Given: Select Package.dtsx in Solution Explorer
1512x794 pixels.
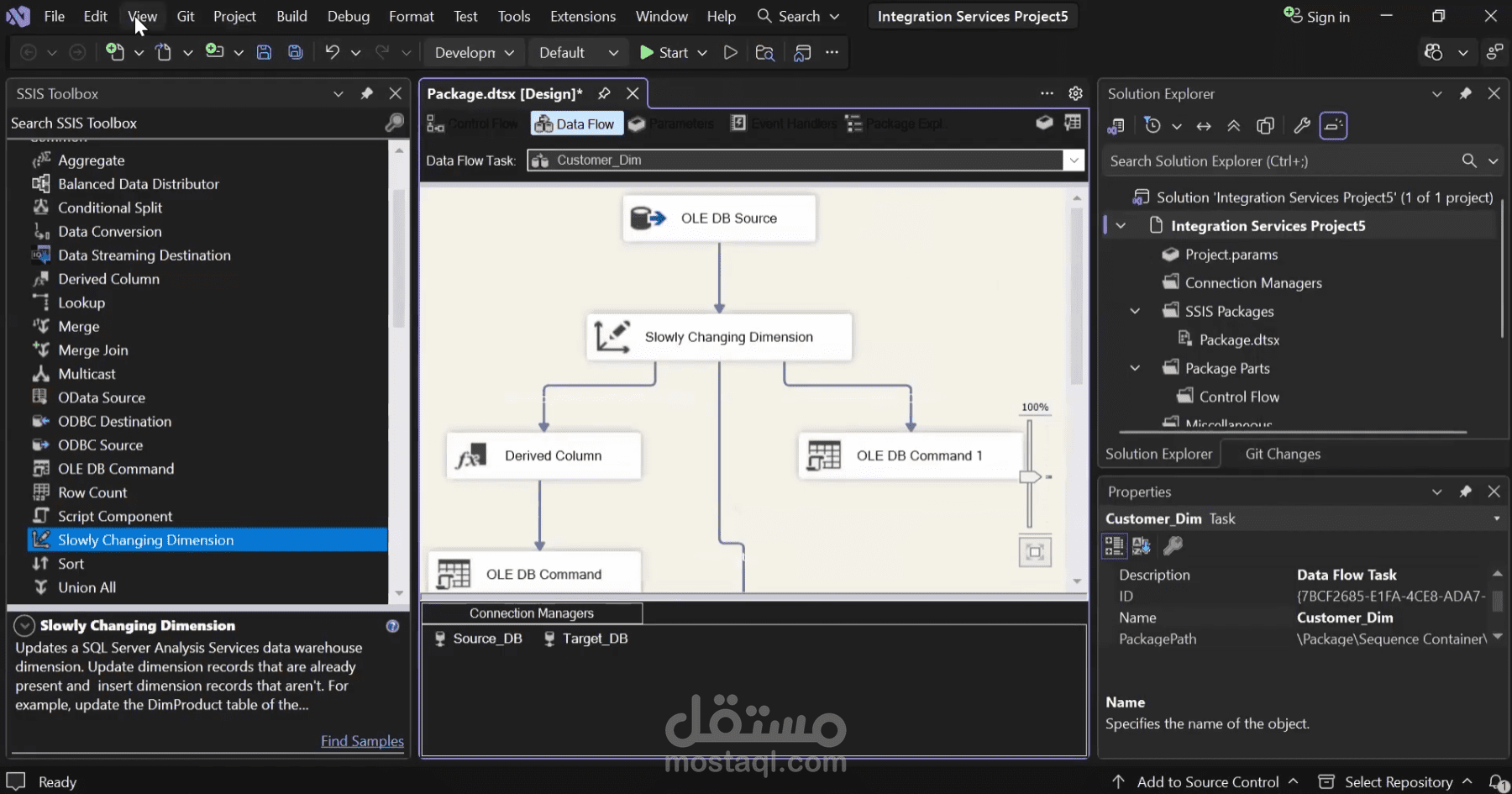Looking at the screenshot, I should 1239,339.
